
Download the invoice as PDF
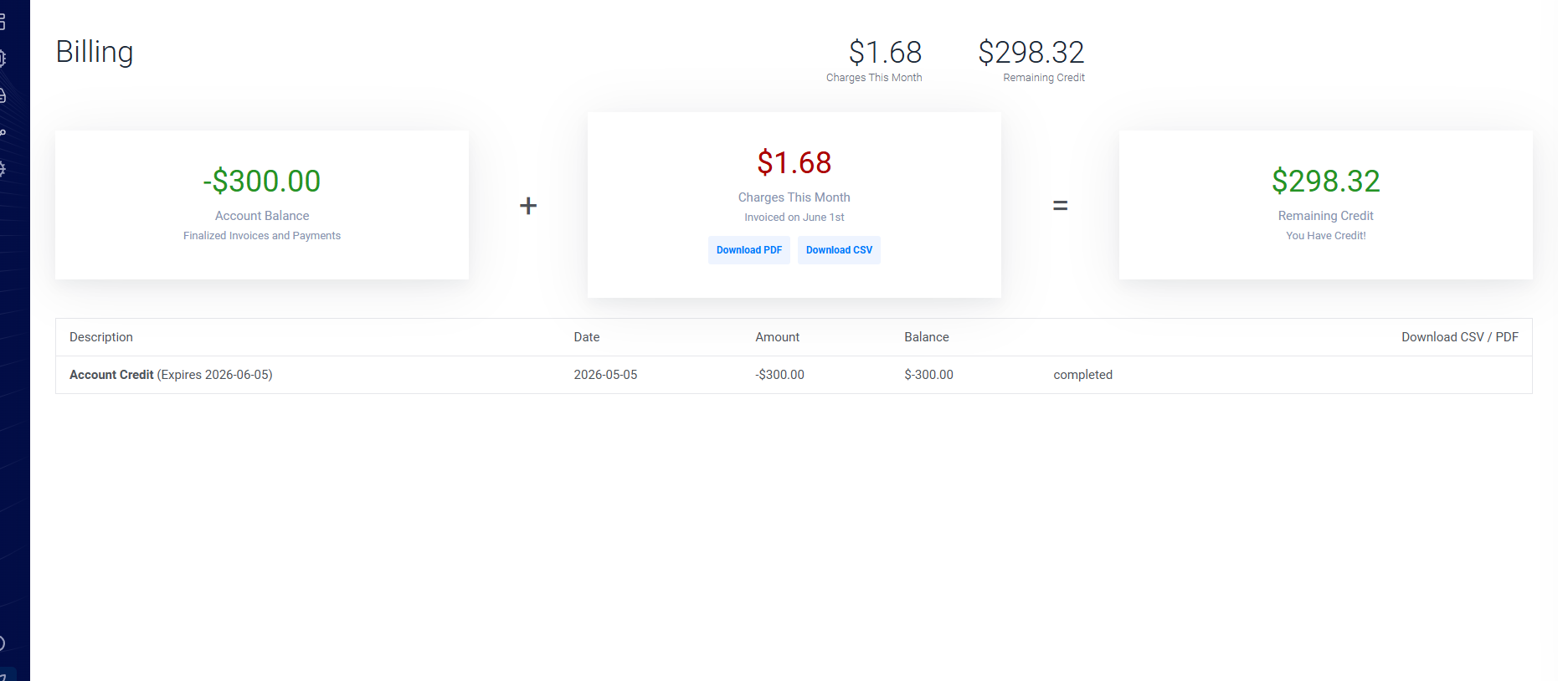pos(749,250)
